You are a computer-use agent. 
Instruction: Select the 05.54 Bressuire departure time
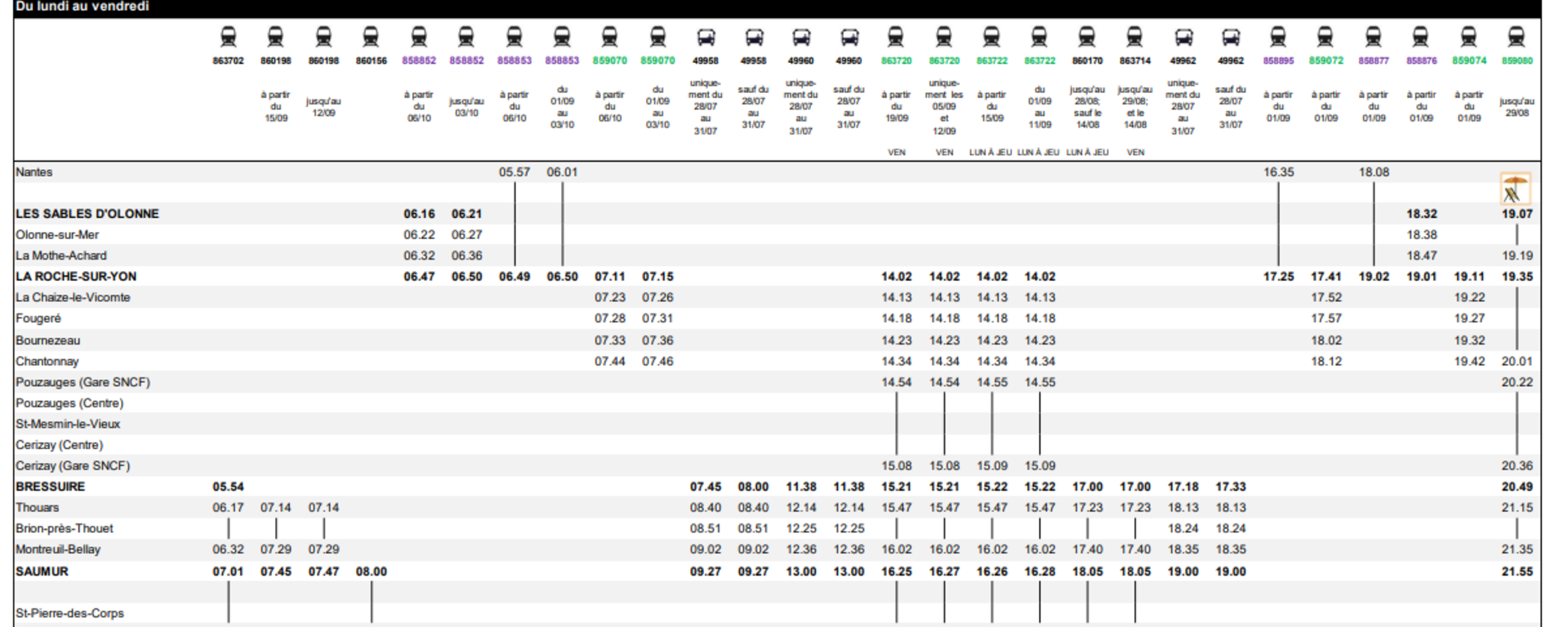click(x=228, y=487)
